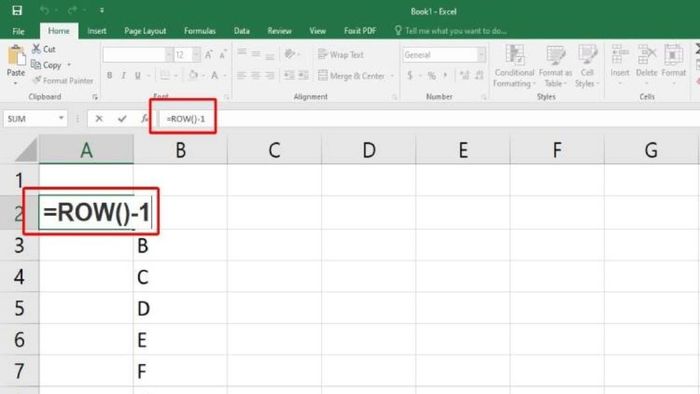
Task: Toggle Wrap Text
Action: point(341,54)
